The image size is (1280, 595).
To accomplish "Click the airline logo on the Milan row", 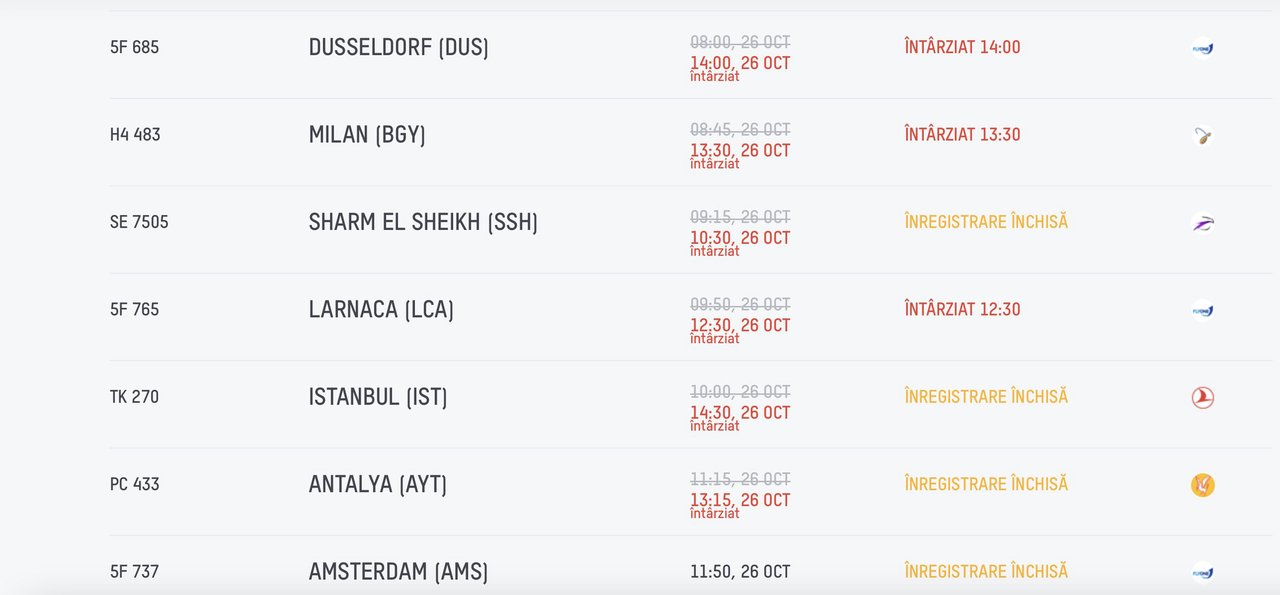I will pos(1202,135).
